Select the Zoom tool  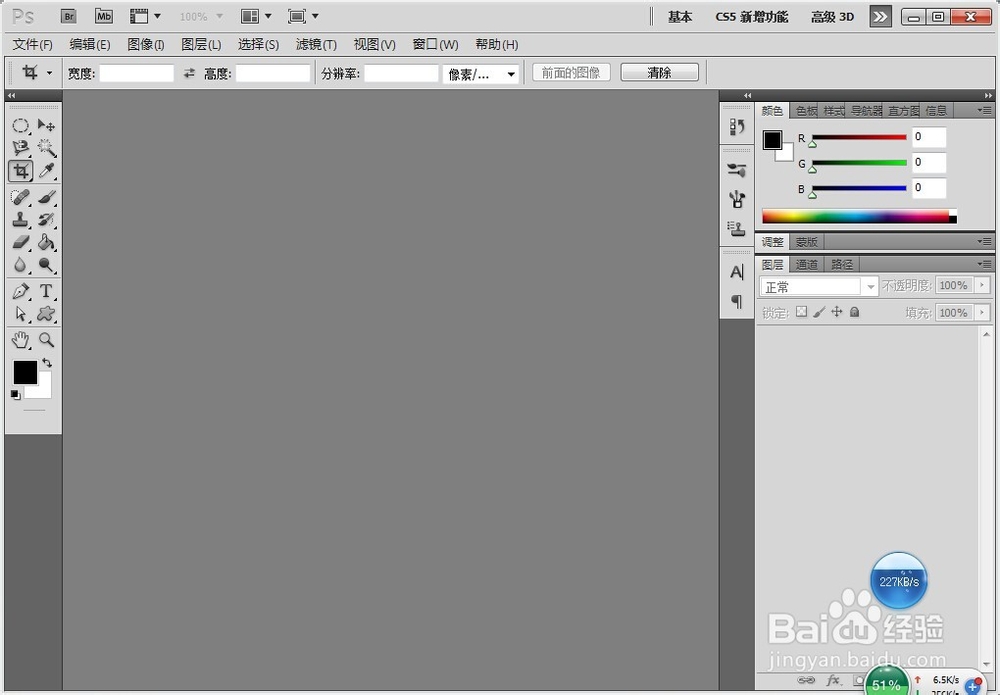click(x=46, y=340)
